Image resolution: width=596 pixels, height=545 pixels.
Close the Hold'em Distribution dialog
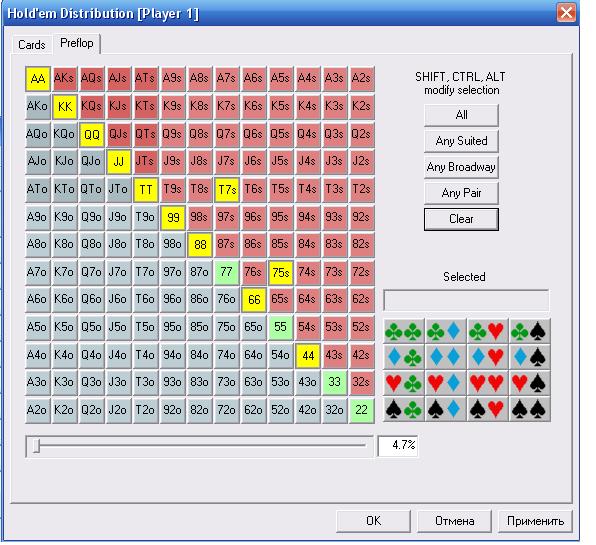566,13
